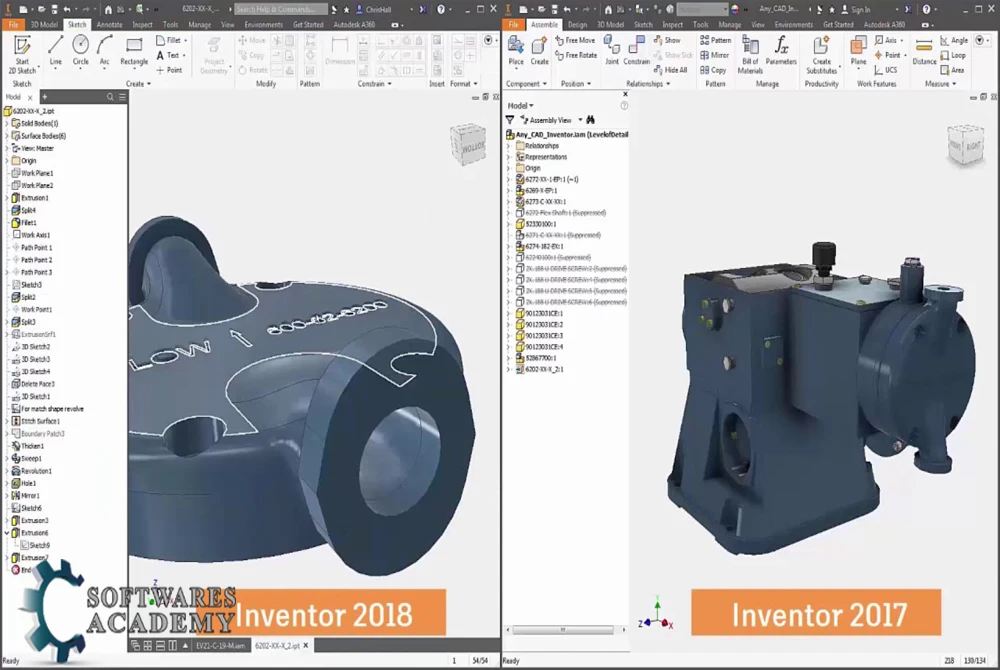Click Copy in assembly Pattern panel

point(713,70)
